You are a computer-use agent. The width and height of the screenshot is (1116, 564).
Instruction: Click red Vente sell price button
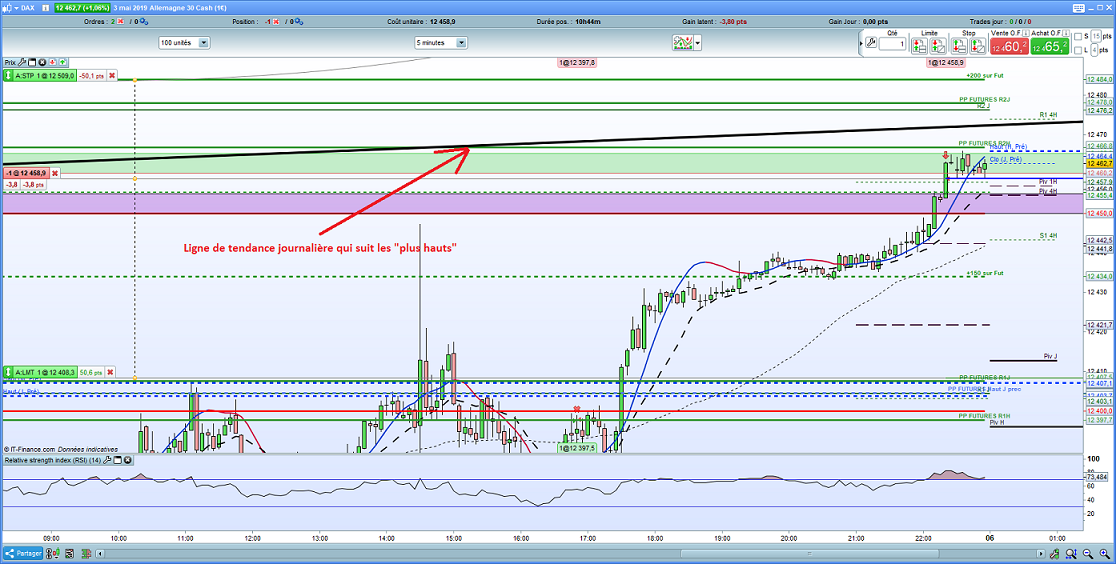(x=1009, y=46)
